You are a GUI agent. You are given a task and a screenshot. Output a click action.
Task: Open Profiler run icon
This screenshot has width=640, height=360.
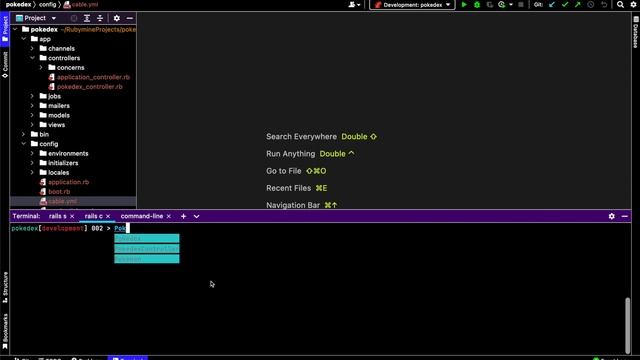502,5
